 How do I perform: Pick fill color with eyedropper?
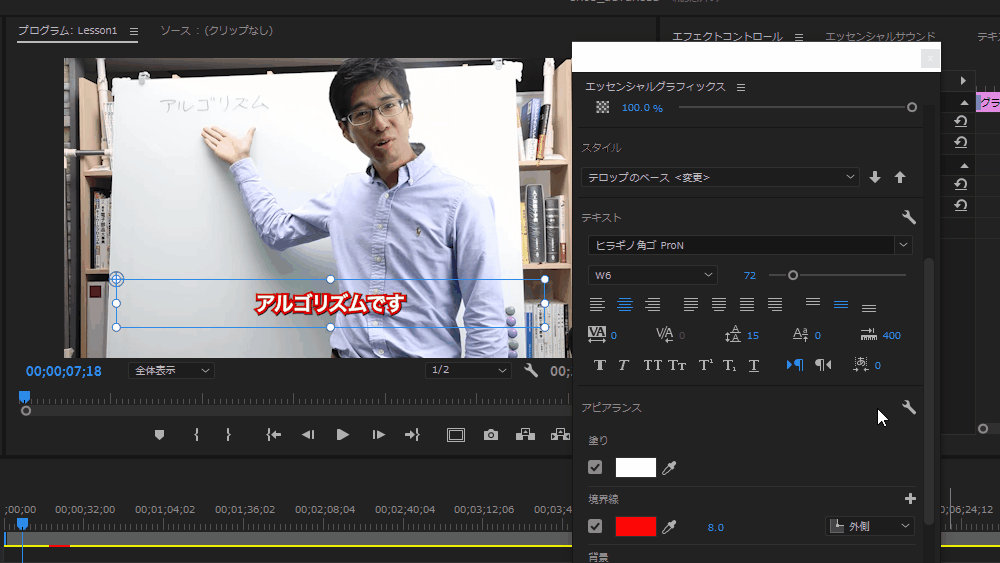(x=669, y=468)
